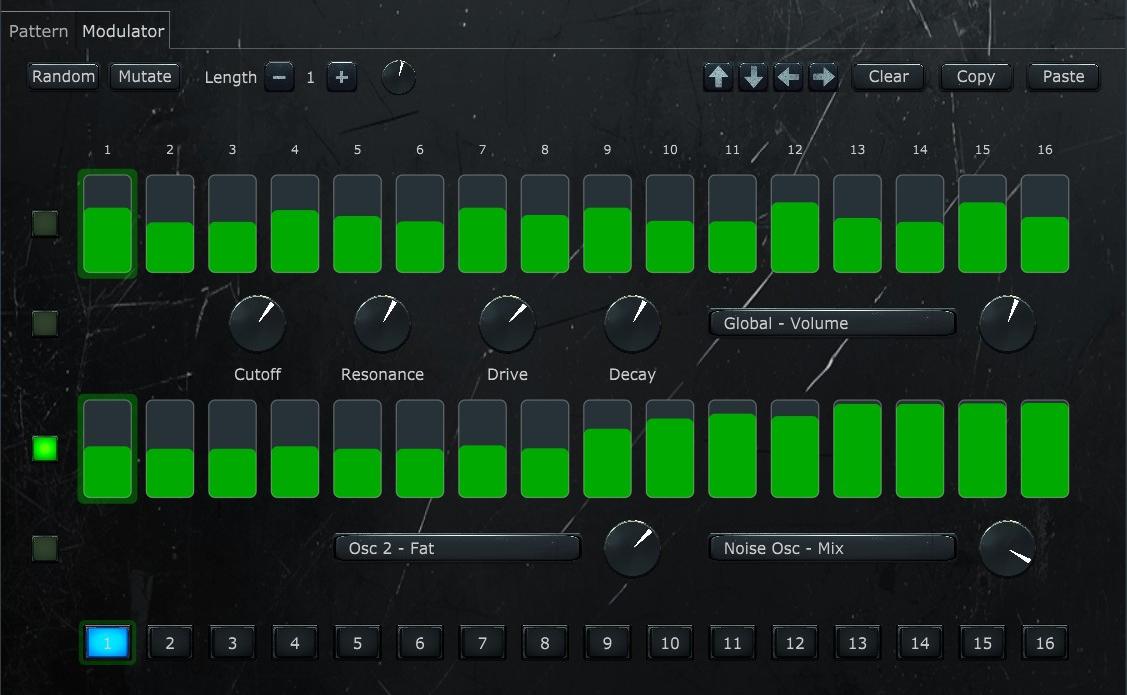The width and height of the screenshot is (1127, 695).
Task: Click the Resonance knob
Action: coord(382,323)
